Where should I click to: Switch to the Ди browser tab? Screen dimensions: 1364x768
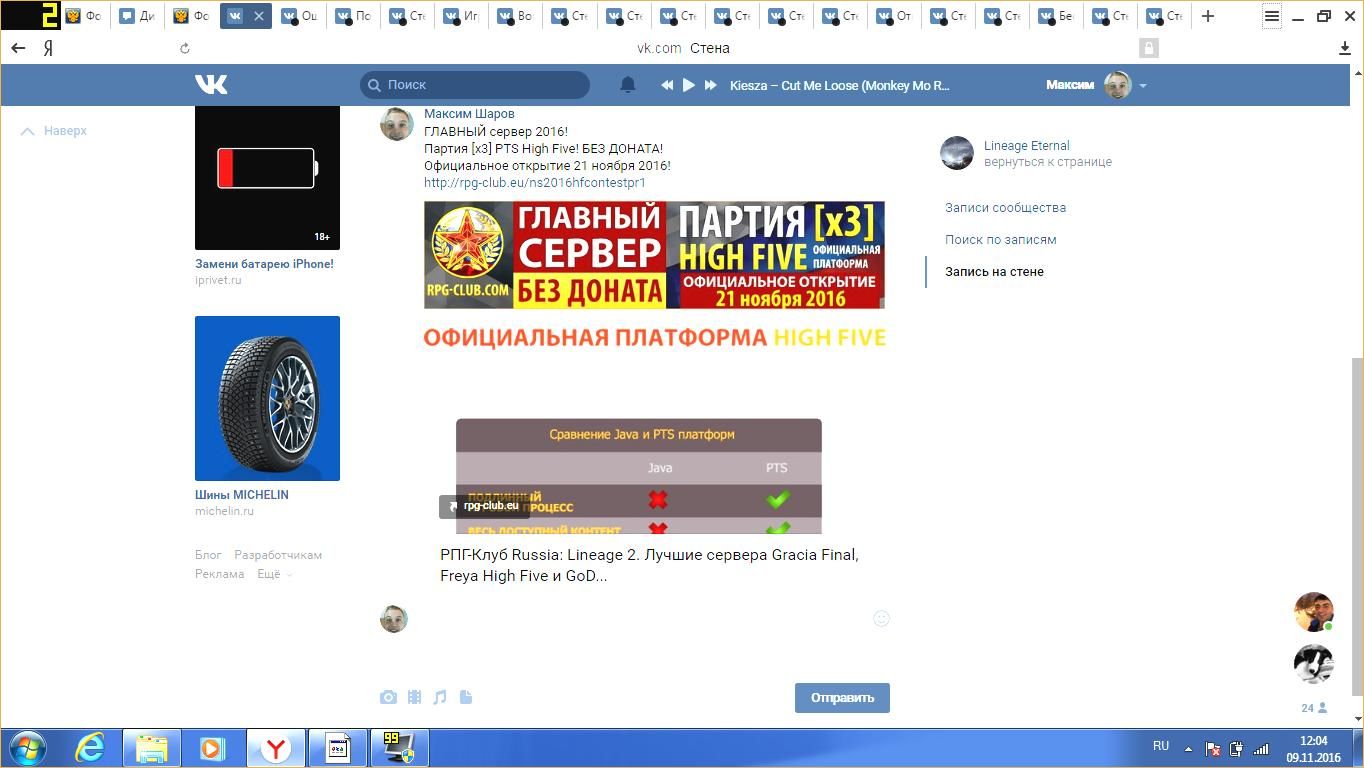[136, 16]
